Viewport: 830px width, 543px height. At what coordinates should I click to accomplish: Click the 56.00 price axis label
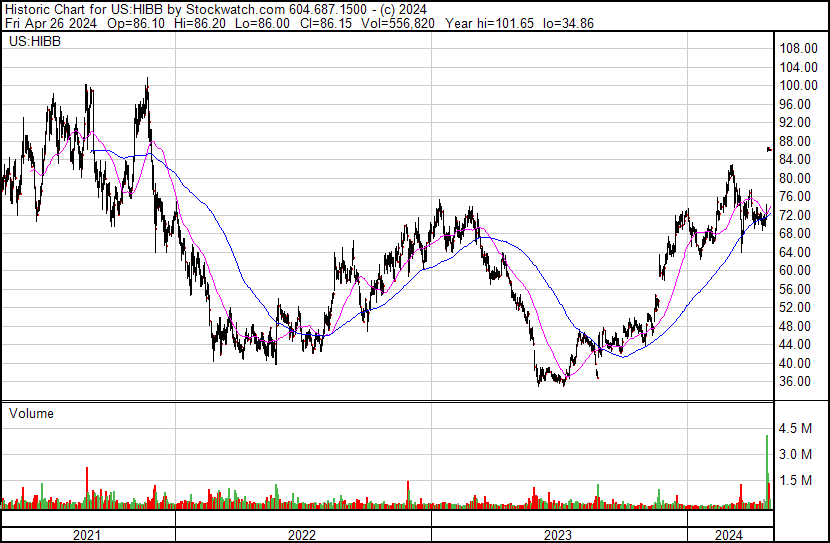(x=795, y=289)
